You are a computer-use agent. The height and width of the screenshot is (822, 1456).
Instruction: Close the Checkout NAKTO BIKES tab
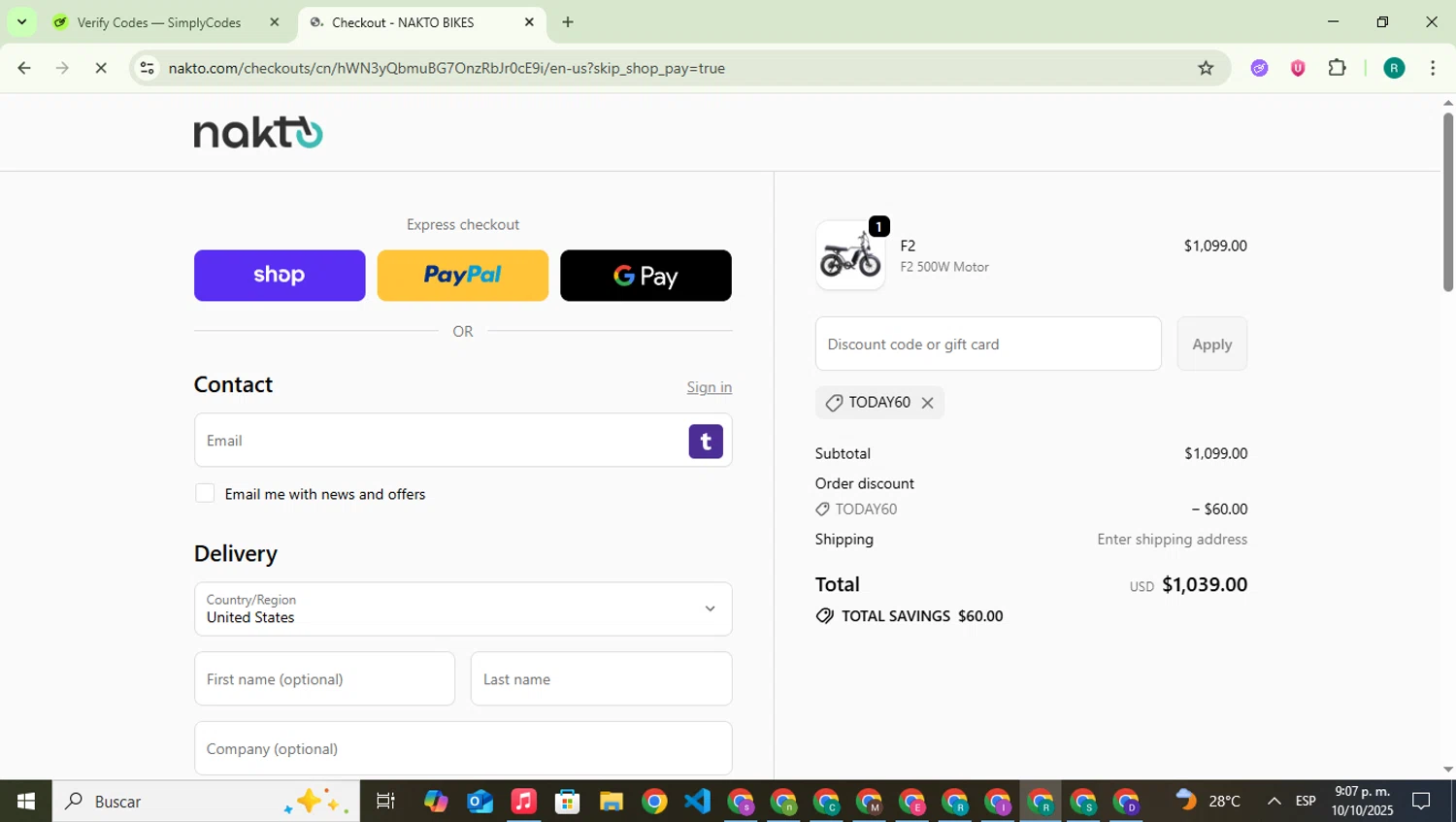[529, 22]
